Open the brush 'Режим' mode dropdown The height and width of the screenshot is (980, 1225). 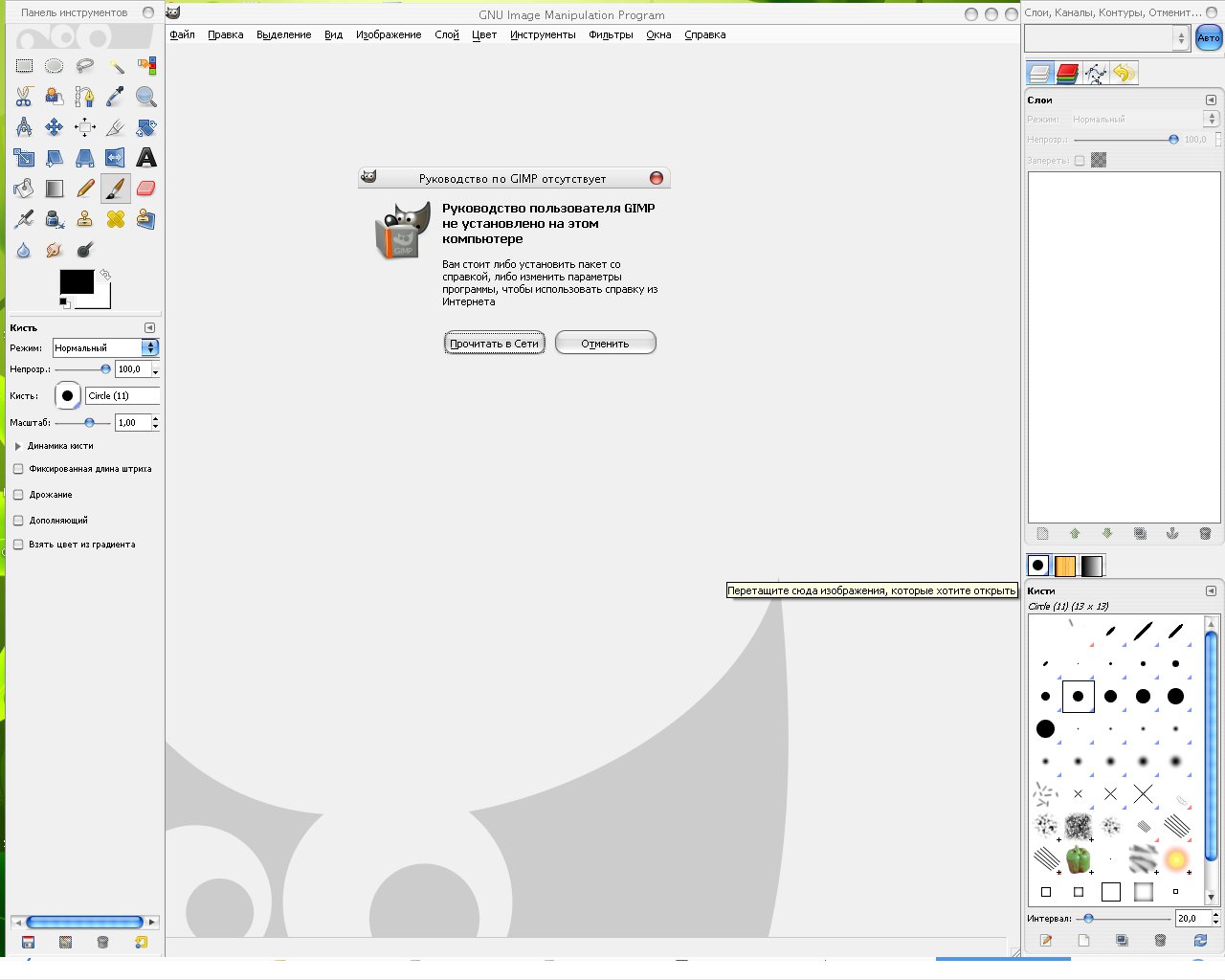point(105,347)
